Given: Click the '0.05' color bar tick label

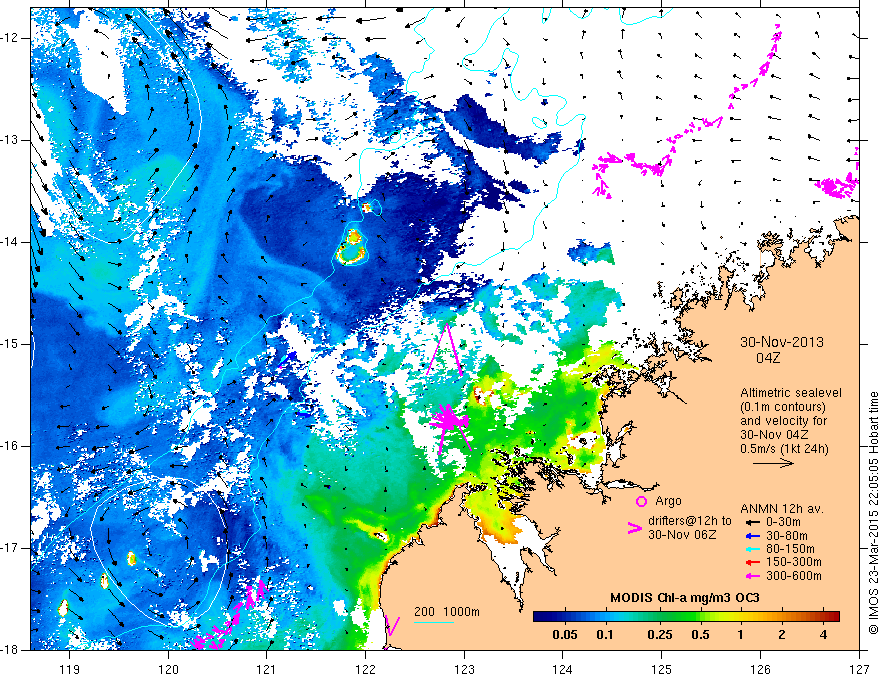Looking at the screenshot, I should coord(565,635).
